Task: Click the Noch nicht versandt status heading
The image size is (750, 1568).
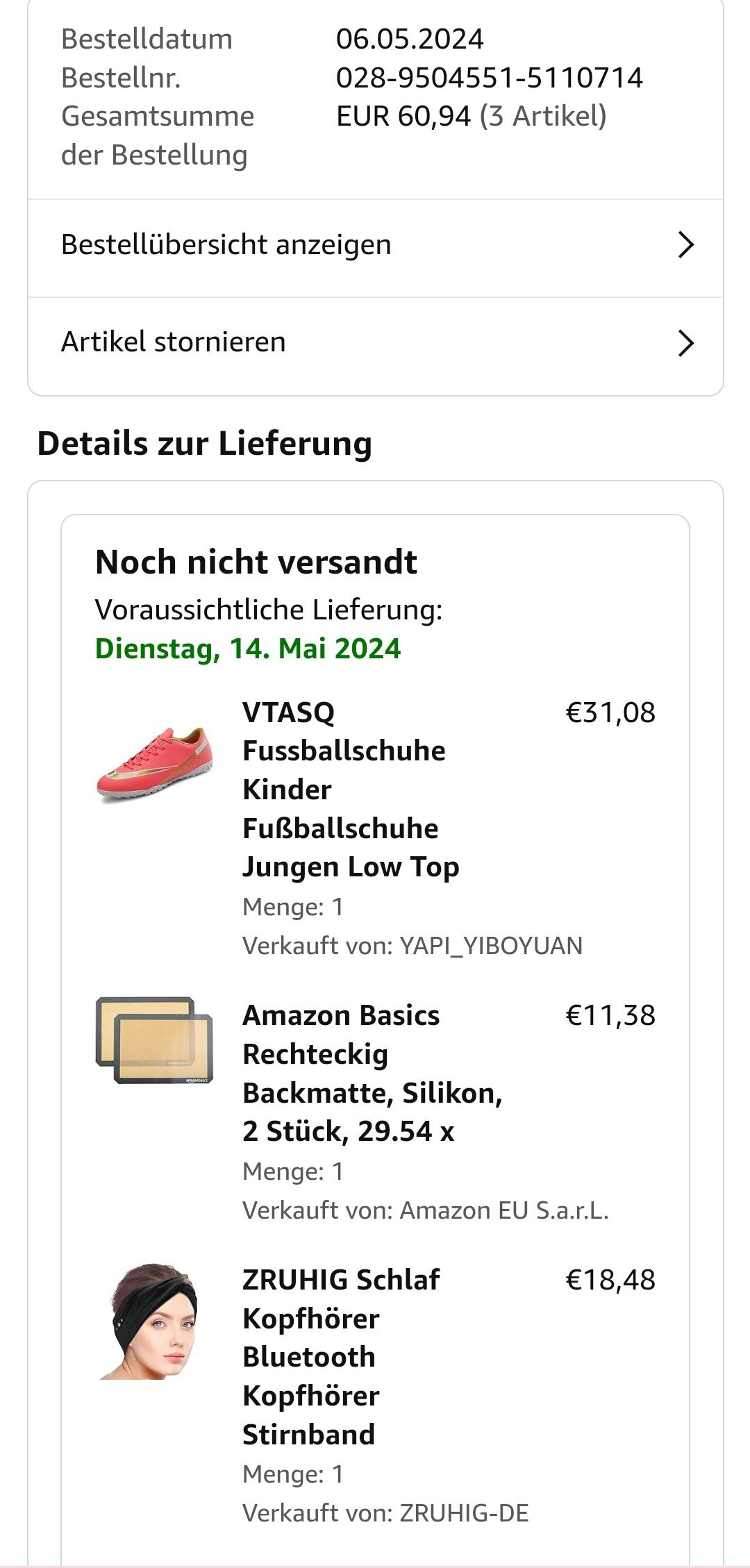Action: [256, 562]
